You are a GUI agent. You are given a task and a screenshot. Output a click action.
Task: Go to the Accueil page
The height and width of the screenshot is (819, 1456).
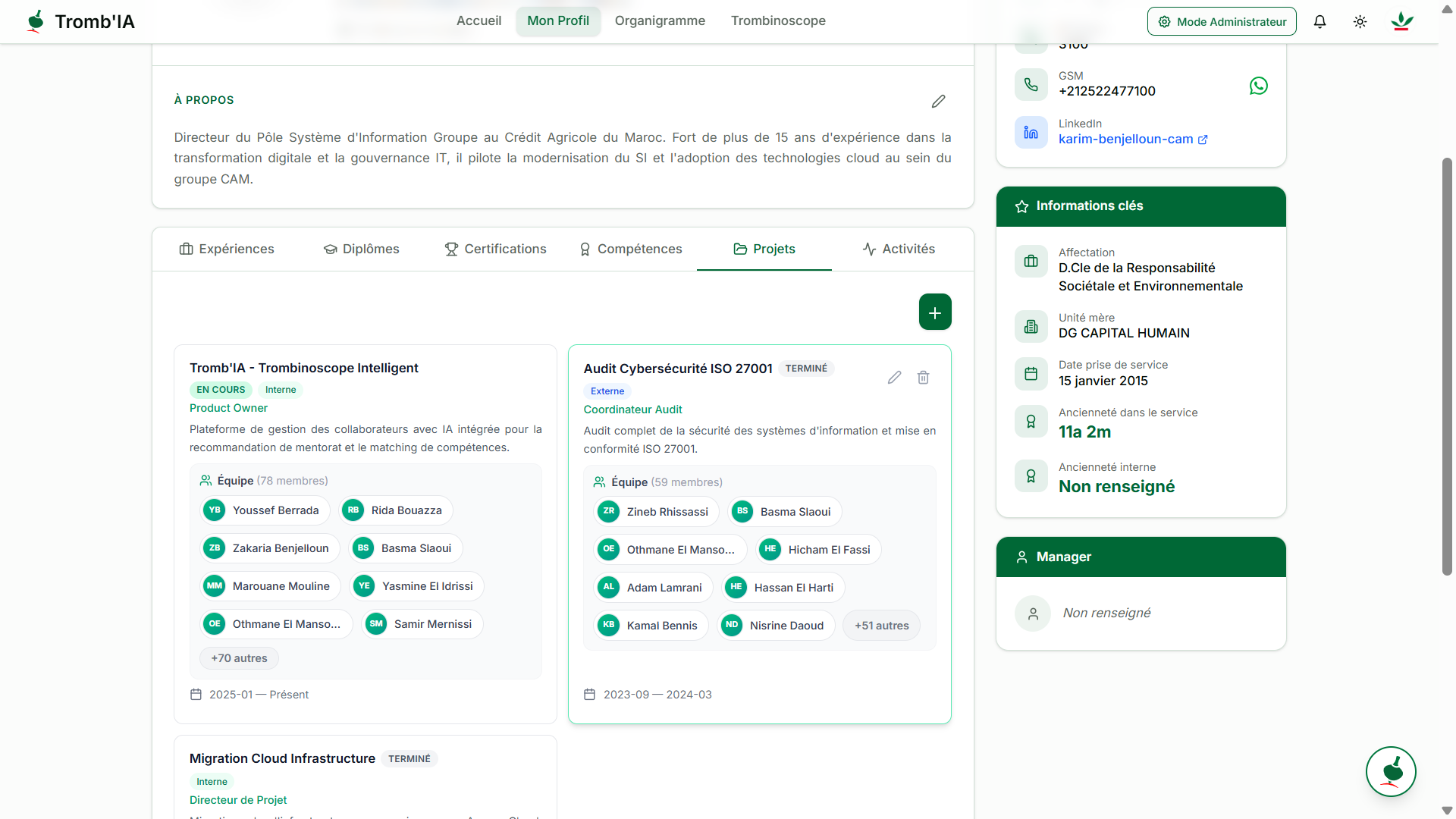coord(479,21)
